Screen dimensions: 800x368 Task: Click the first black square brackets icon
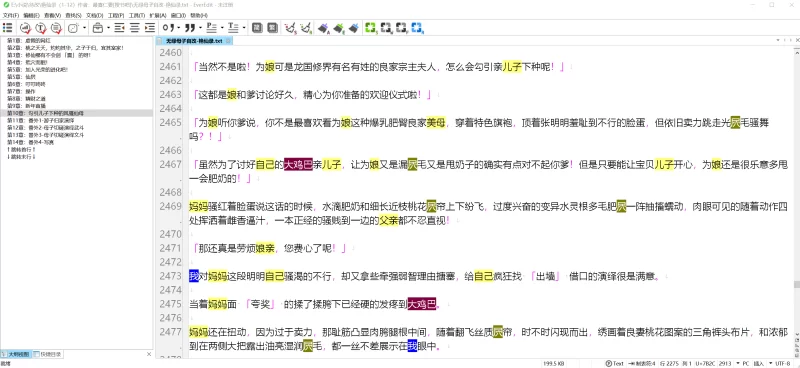386,28
